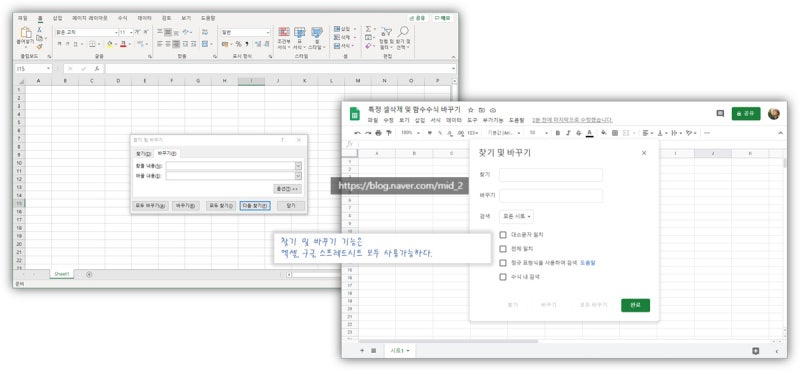
Task: Open the search scope (모든 시트) dropdown
Action: point(516,216)
